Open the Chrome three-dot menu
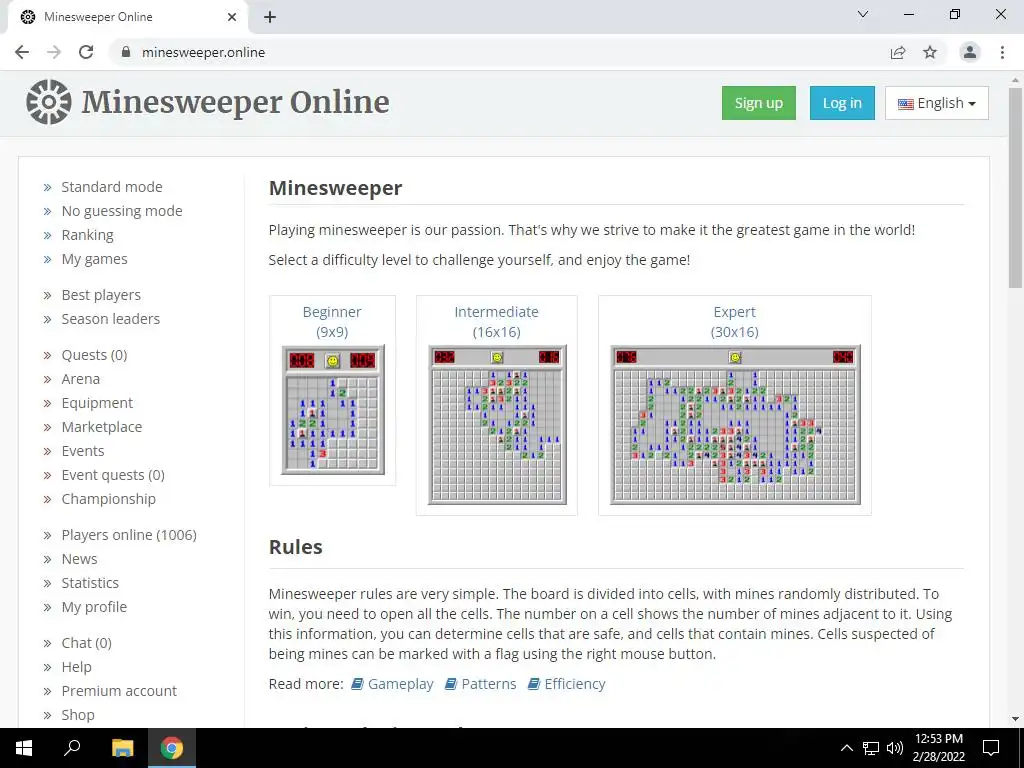The width and height of the screenshot is (1024, 768). click(1002, 52)
